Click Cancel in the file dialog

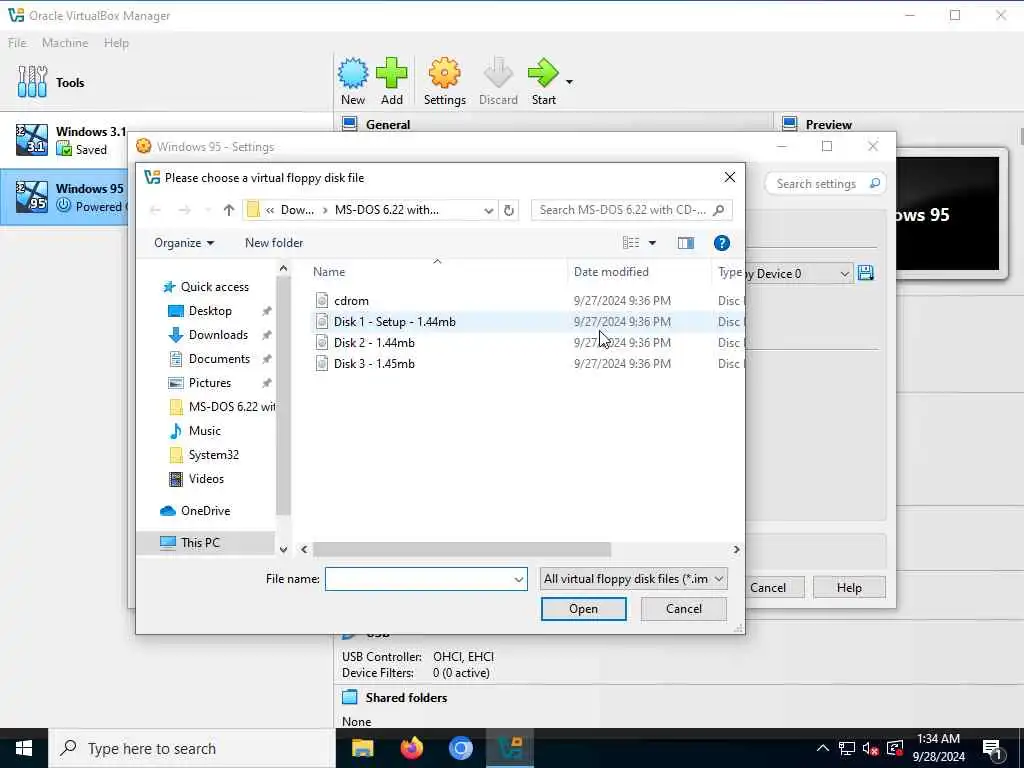coord(684,609)
